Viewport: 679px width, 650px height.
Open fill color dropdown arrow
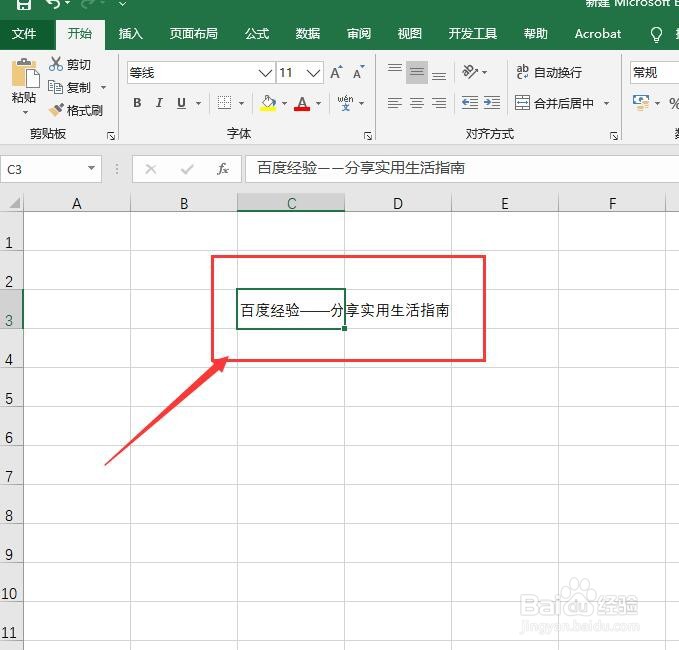(285, 103)
